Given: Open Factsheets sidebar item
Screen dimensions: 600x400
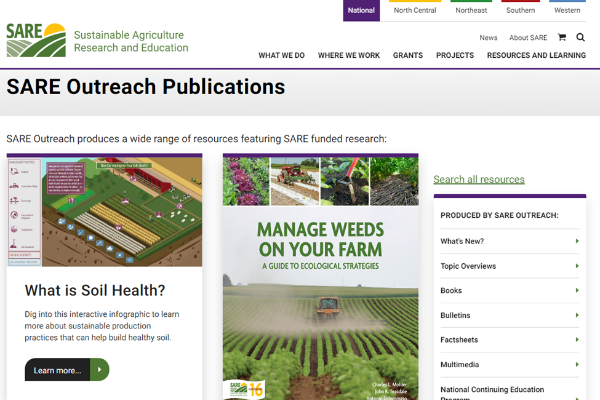Looking at the screenshot, I should (x=509, y=340).
